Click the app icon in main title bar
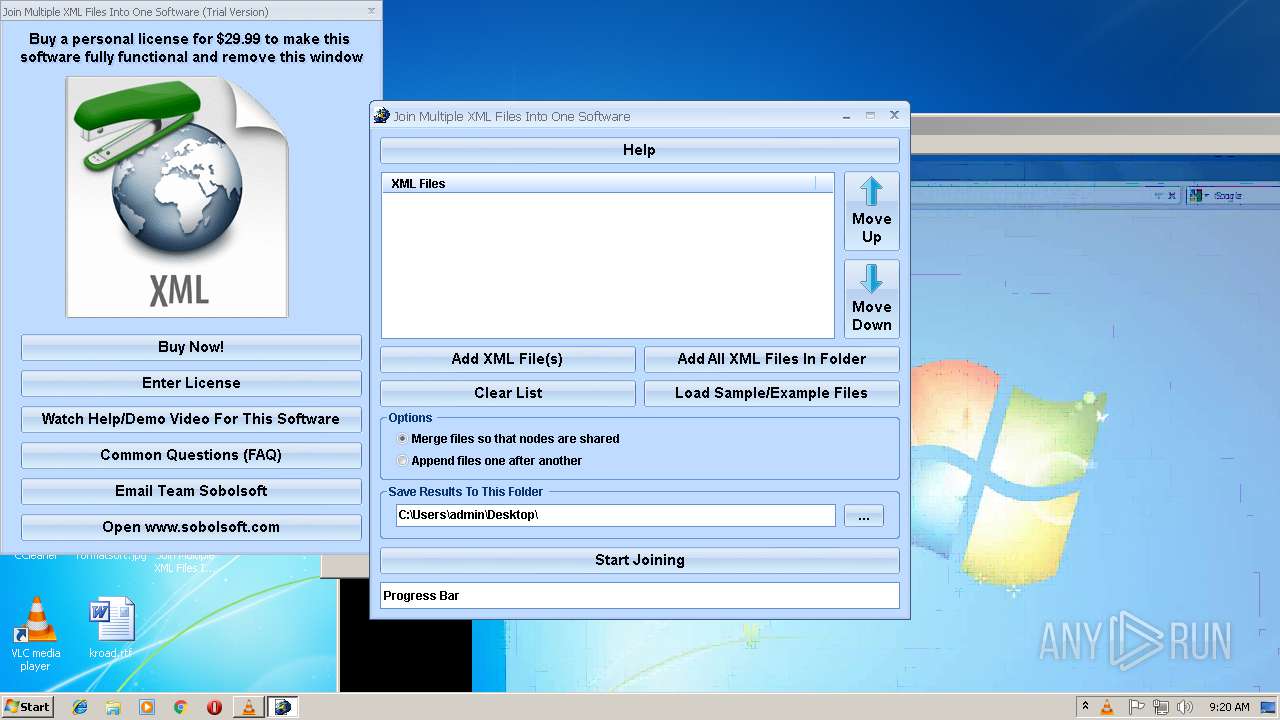Image resolution: width=1280 pixels, height=720 pixels. pyautogui.click(x=381, y=116)
